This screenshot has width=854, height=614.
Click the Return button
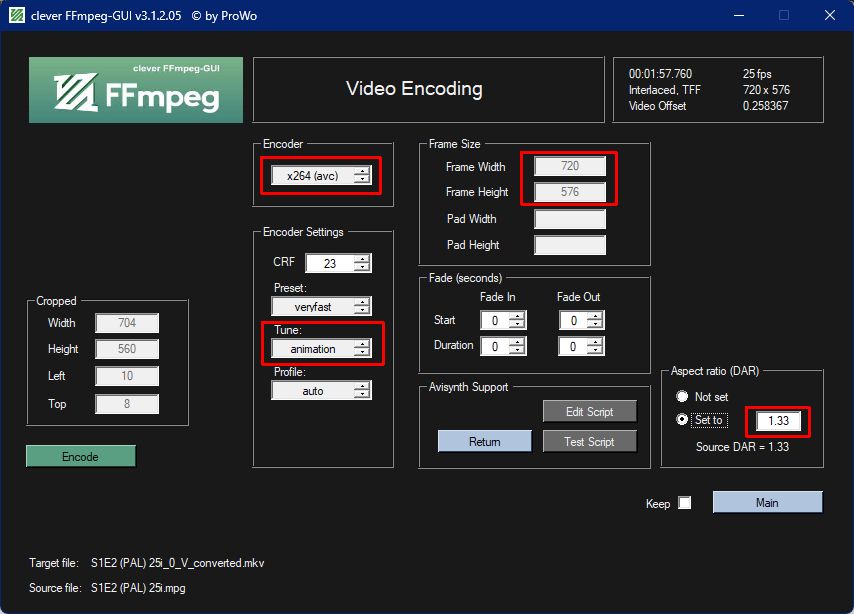click(485, 441)
